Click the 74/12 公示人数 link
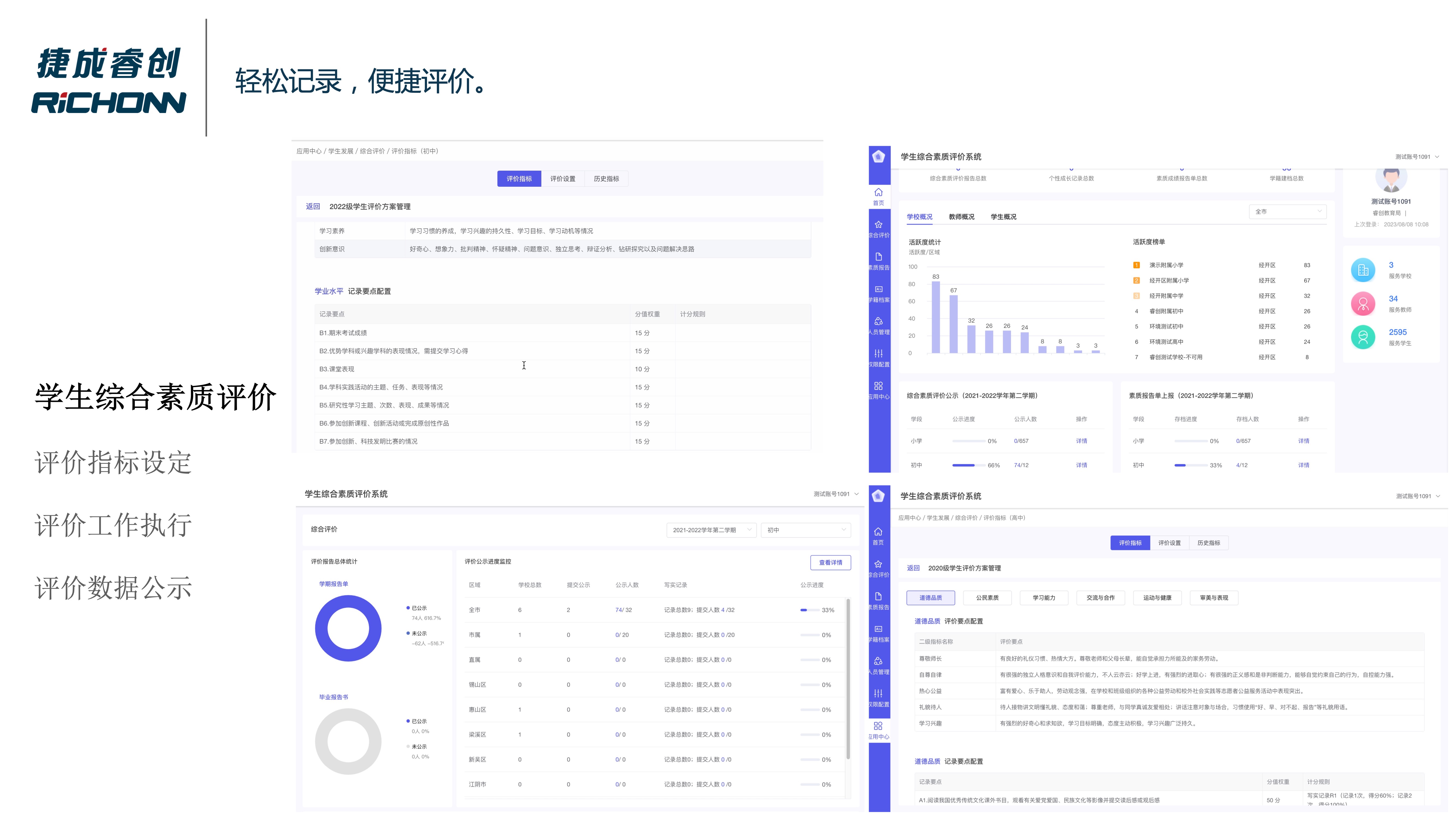Screen dimensions: 1456x819 (x=1021, y=466)
